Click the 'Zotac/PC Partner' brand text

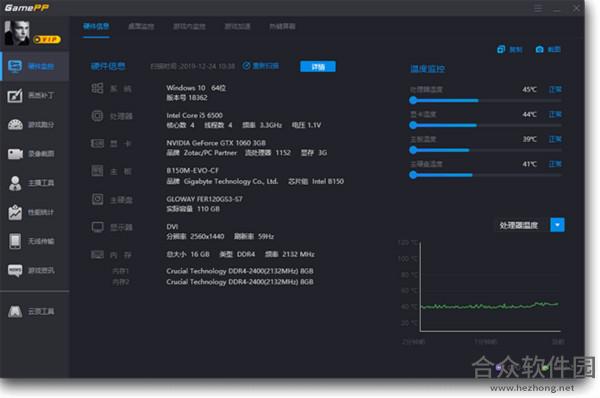click(x=210, y=153)
